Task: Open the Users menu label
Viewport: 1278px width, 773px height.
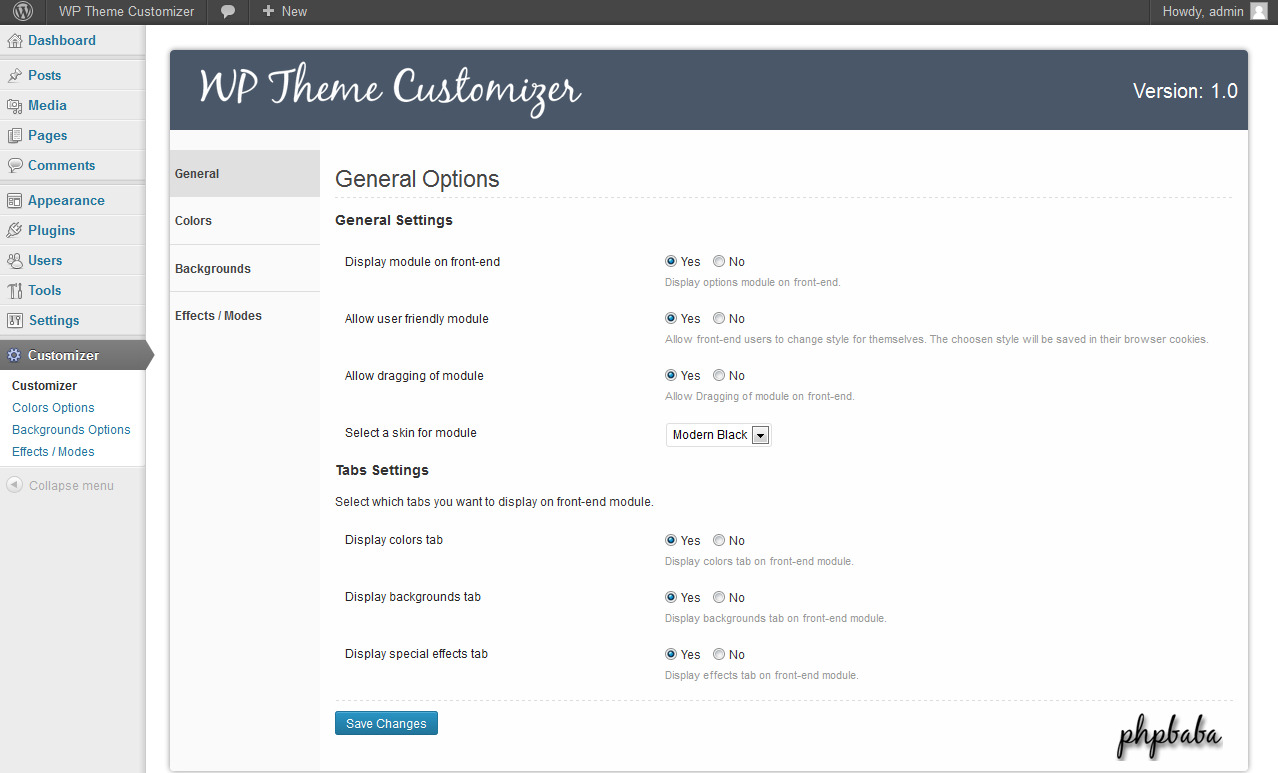Action: 45,261
